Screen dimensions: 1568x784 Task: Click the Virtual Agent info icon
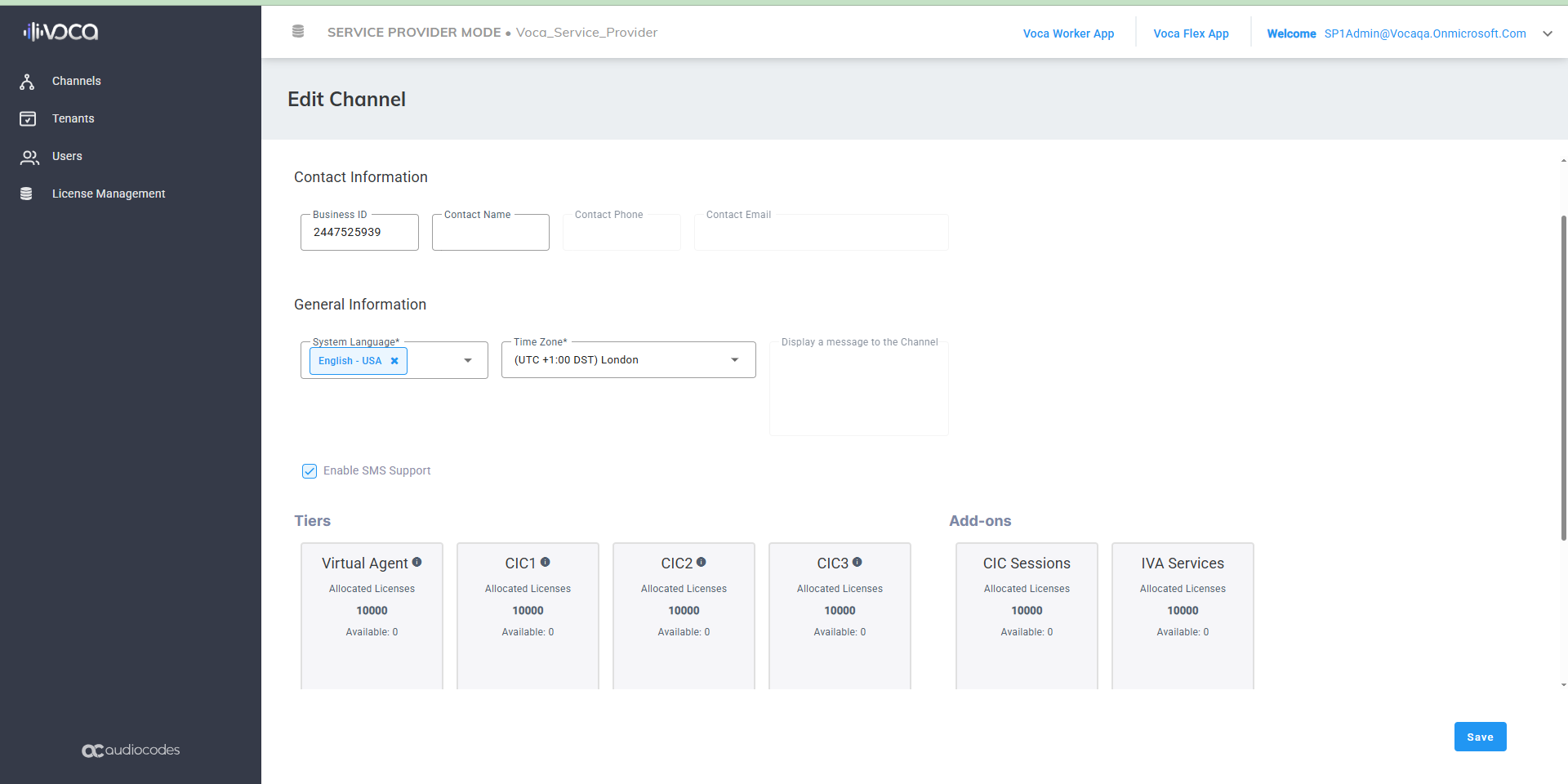(x=417, y=562)
